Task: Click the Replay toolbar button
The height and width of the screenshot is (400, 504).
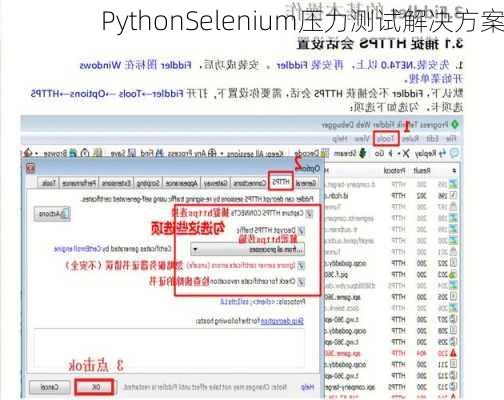Action: (430, 154)
